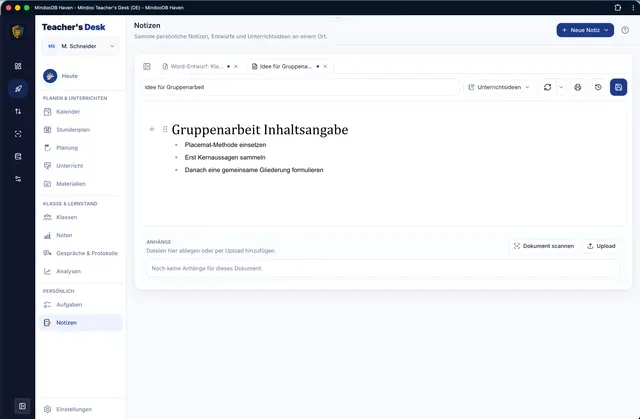This screenshot has height=419, width=640.
Task: Open Kalender in sidebar
Action: (81, 111)
